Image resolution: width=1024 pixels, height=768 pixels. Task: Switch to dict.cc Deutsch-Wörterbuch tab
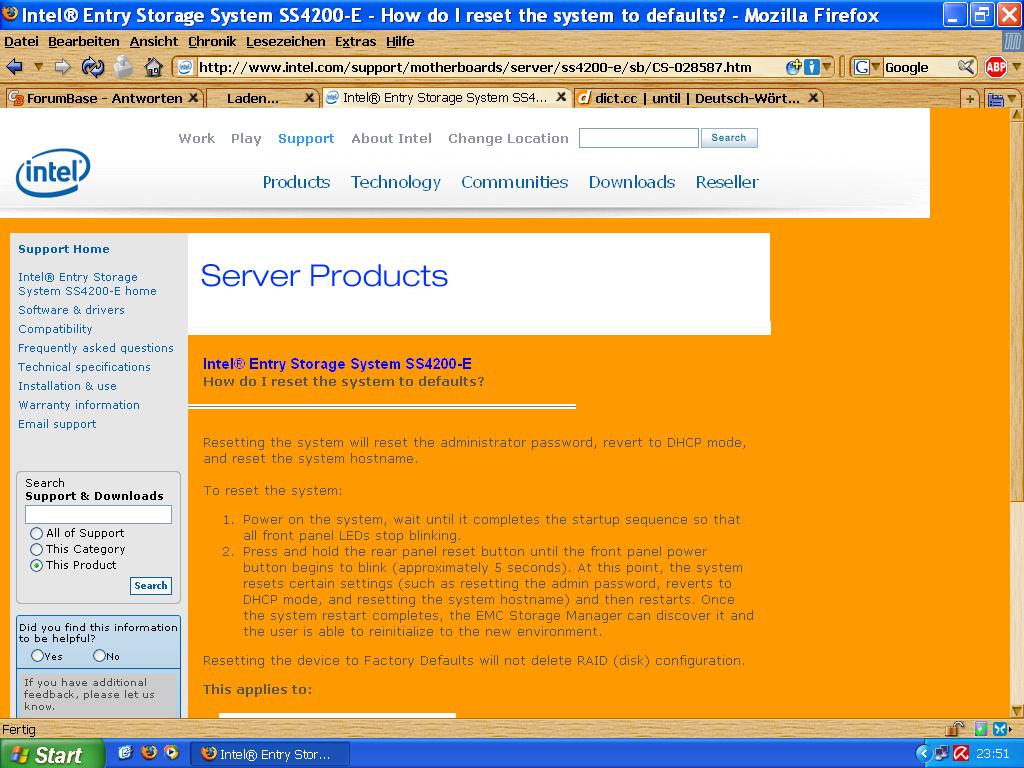point(698,99)
